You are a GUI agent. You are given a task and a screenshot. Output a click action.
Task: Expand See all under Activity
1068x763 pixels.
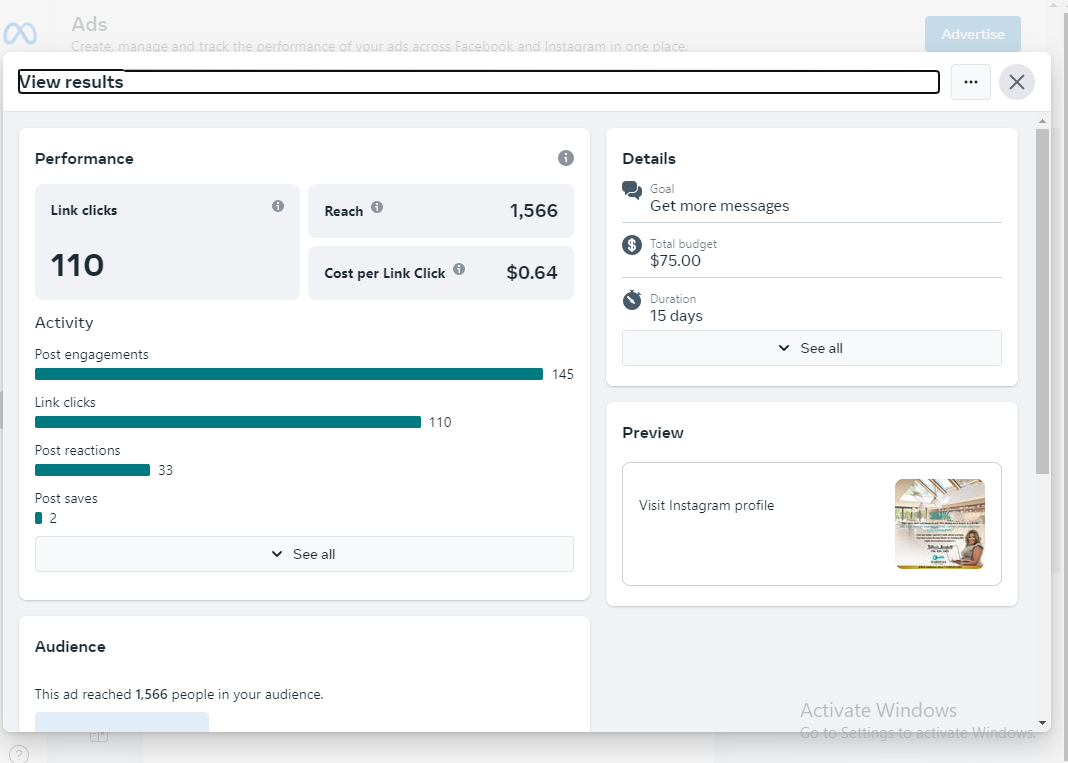click(x=304, y=554)
